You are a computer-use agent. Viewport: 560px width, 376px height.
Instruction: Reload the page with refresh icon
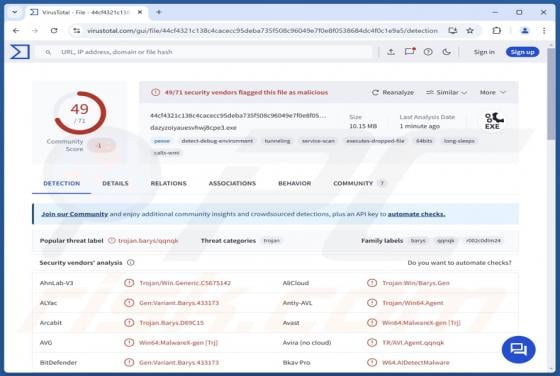[x=54, y=31]
